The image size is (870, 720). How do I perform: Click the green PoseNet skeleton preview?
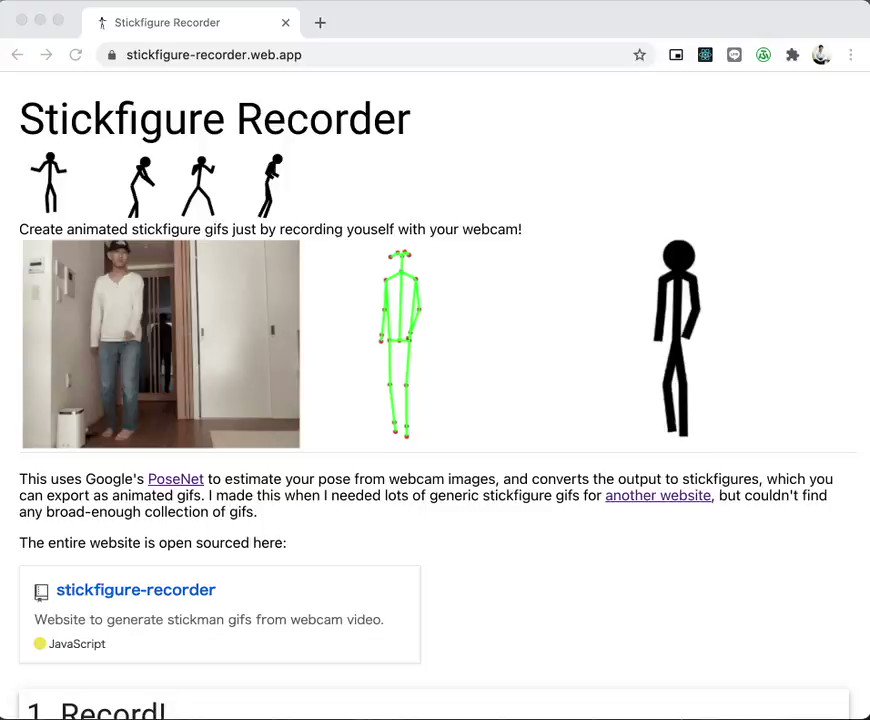pos(401,344)
